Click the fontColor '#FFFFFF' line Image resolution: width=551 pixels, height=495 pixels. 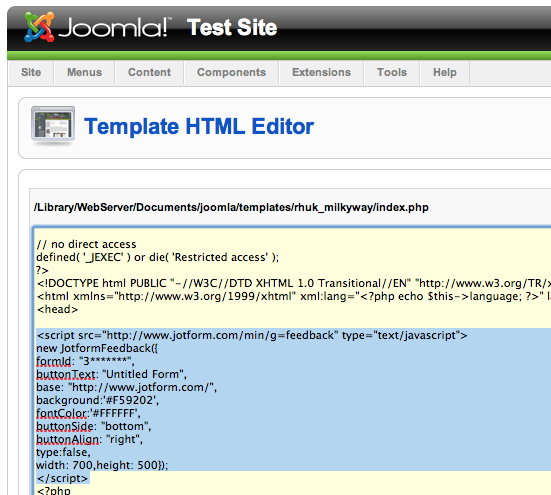click(x=89, y=413)
